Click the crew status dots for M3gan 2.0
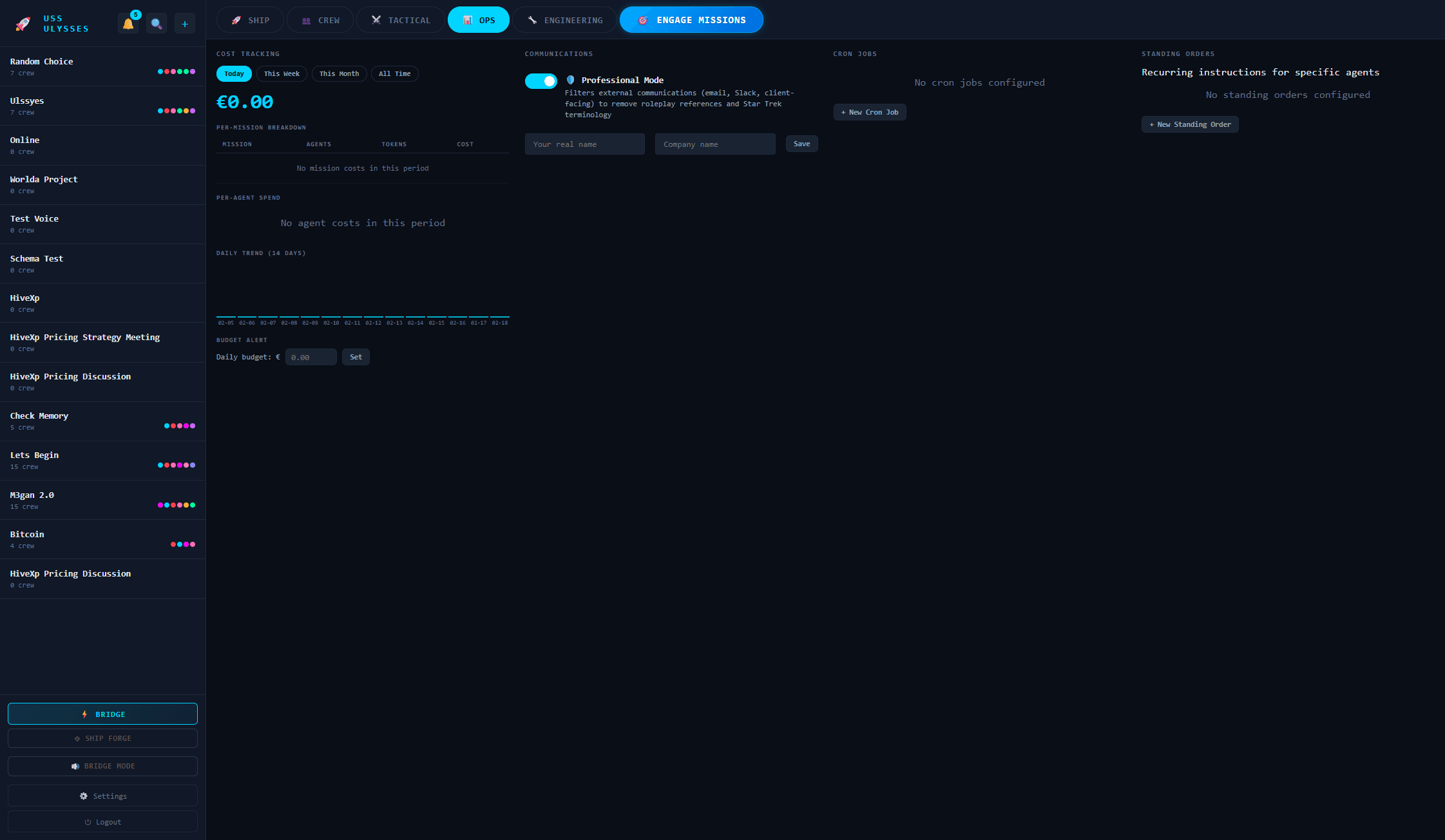Viewport: 1445px width, 840px height. click(177, 505)
